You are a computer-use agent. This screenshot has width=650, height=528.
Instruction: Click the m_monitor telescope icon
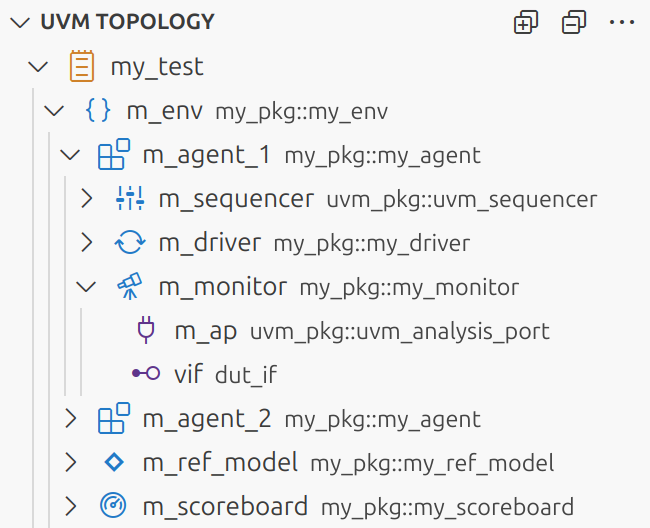tap(130, 287)
